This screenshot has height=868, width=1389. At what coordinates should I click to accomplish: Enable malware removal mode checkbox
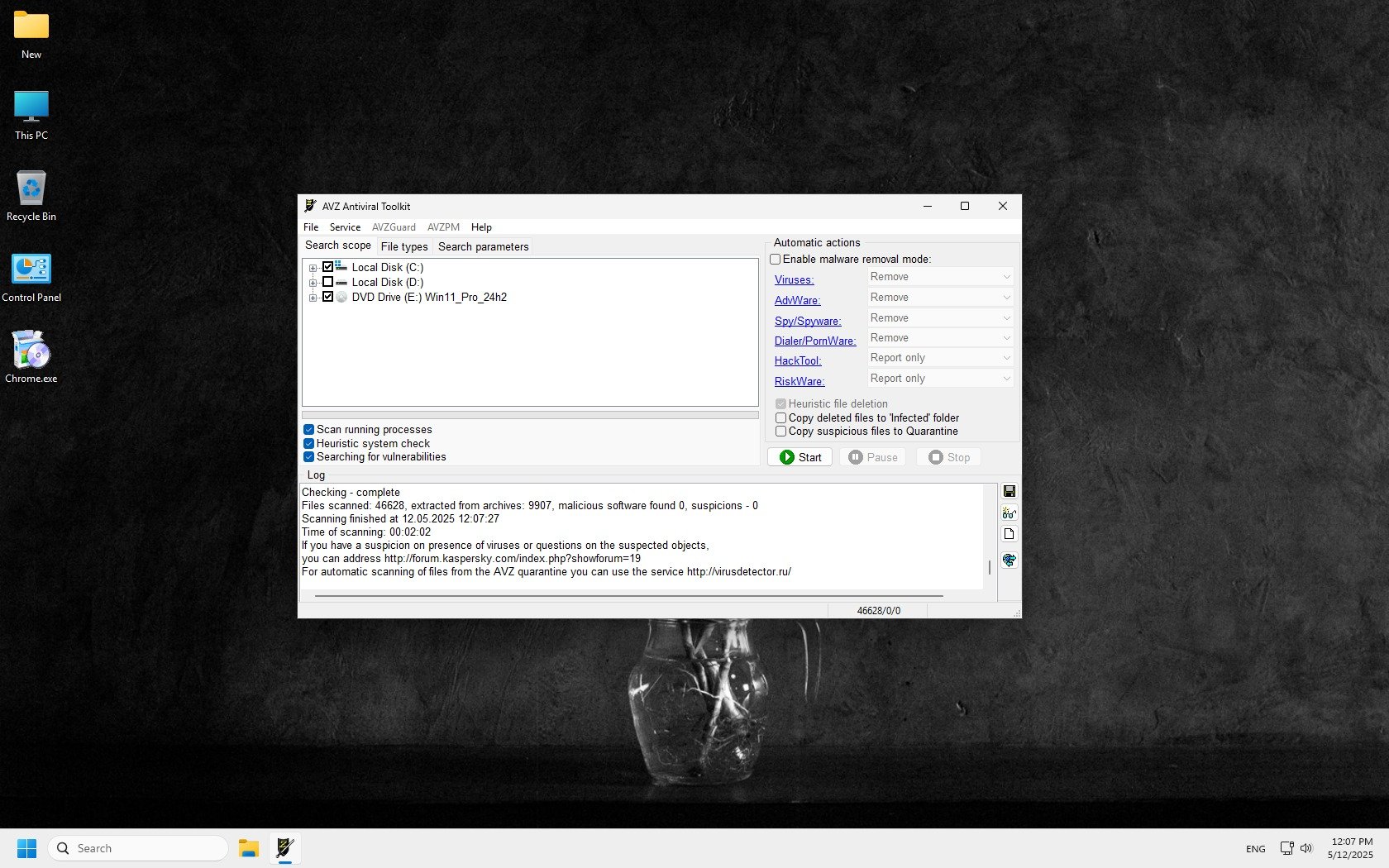pyautogui.click(x=776, y=260)
